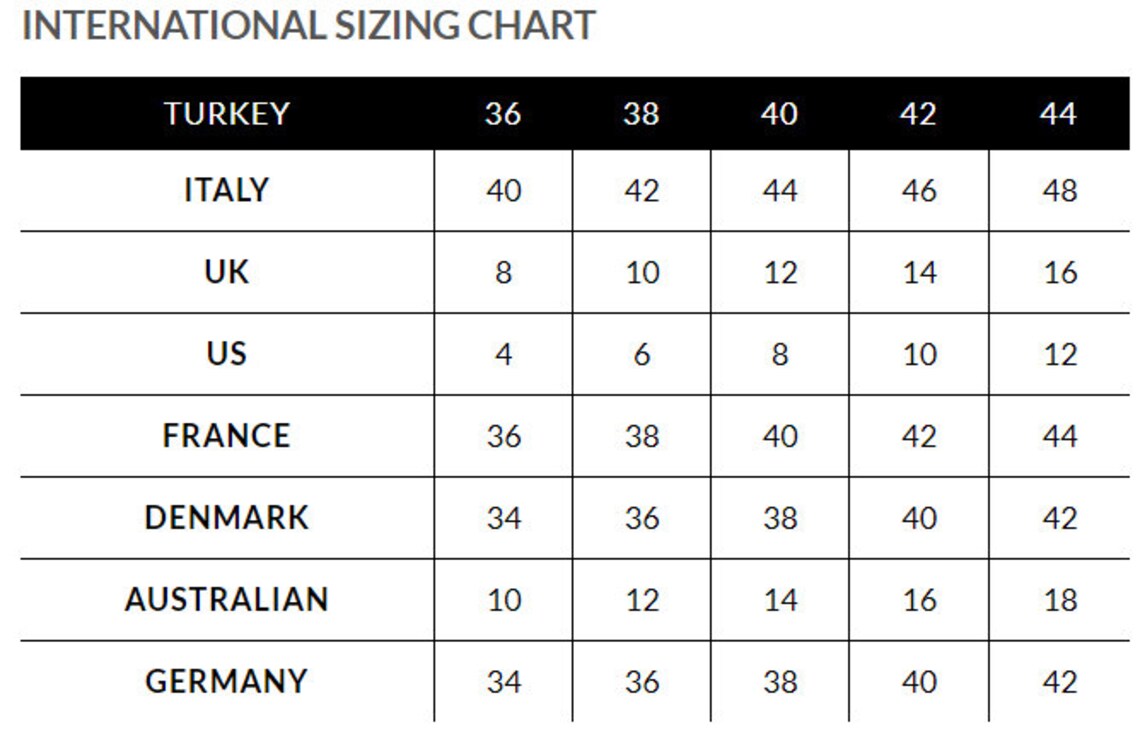Click Turkey size 36 in the header
1140x732 pixels.
(503, 113)
